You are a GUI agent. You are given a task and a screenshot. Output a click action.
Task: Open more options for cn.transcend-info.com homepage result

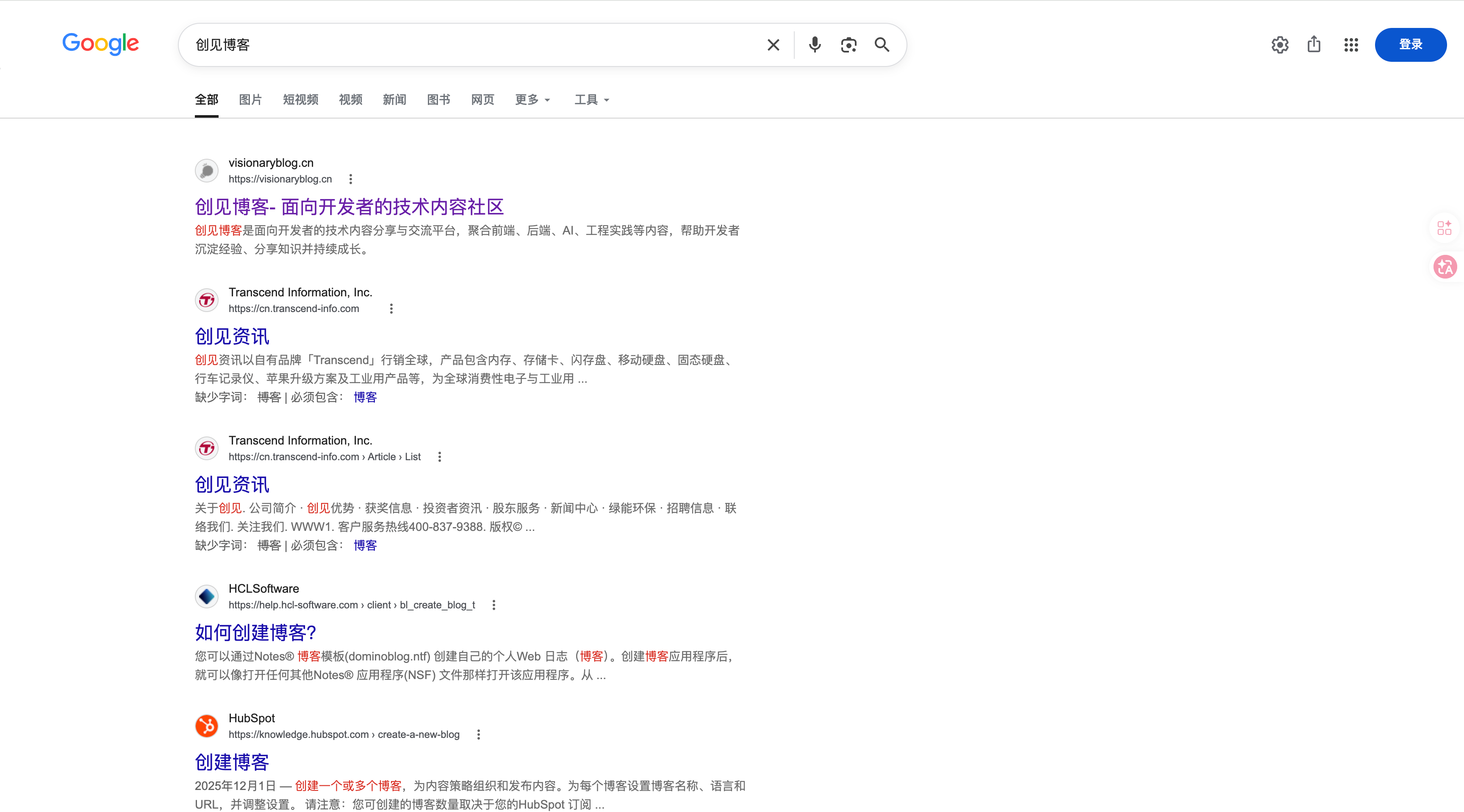coord(391,309)
